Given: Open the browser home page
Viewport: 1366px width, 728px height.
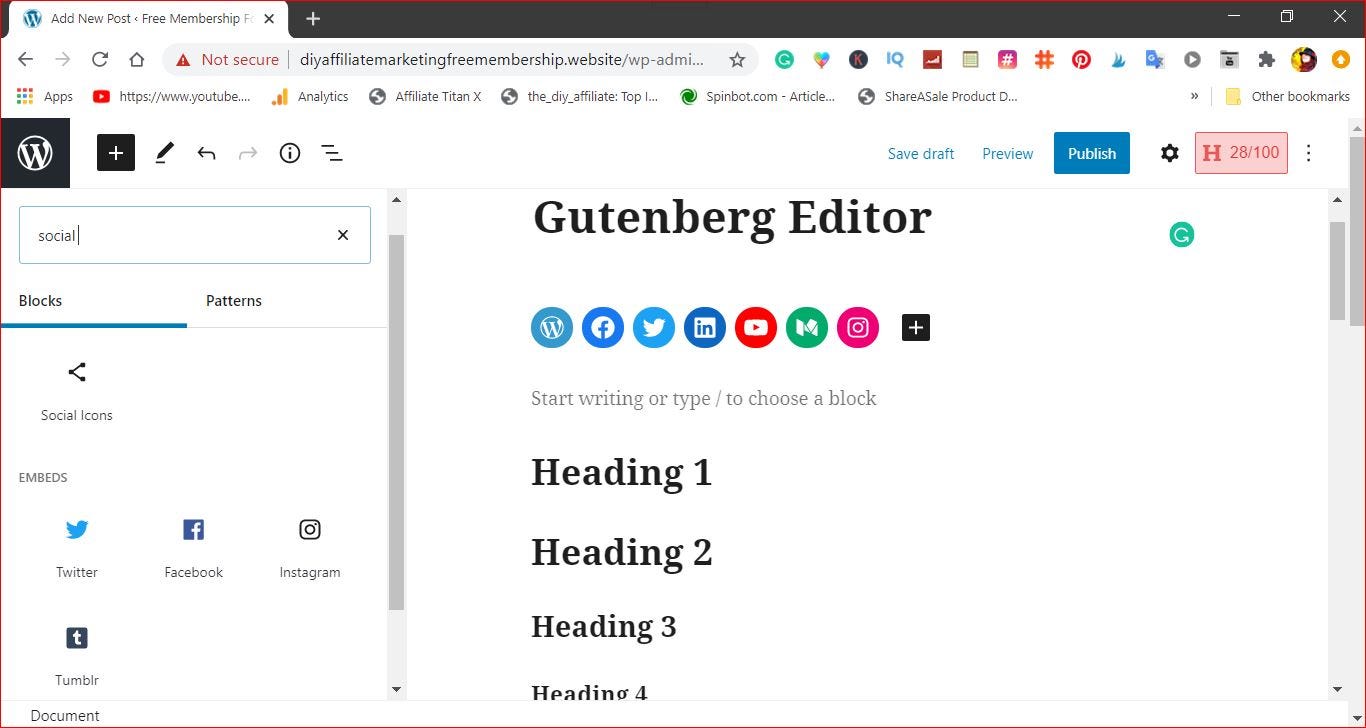Looking at the screenshot, I should coord(137,60).
